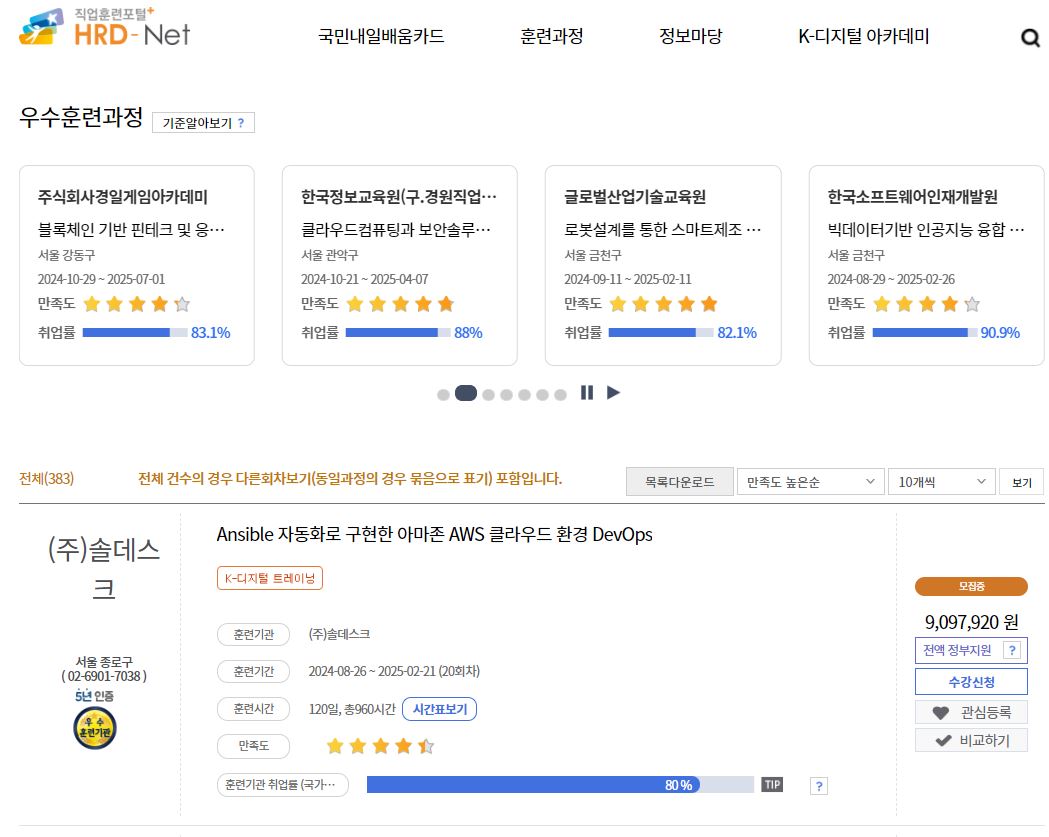This screenshot has height=837, width=1049.
Task: Go to fourth carousel page dot
Action: [x=506, y=395]
